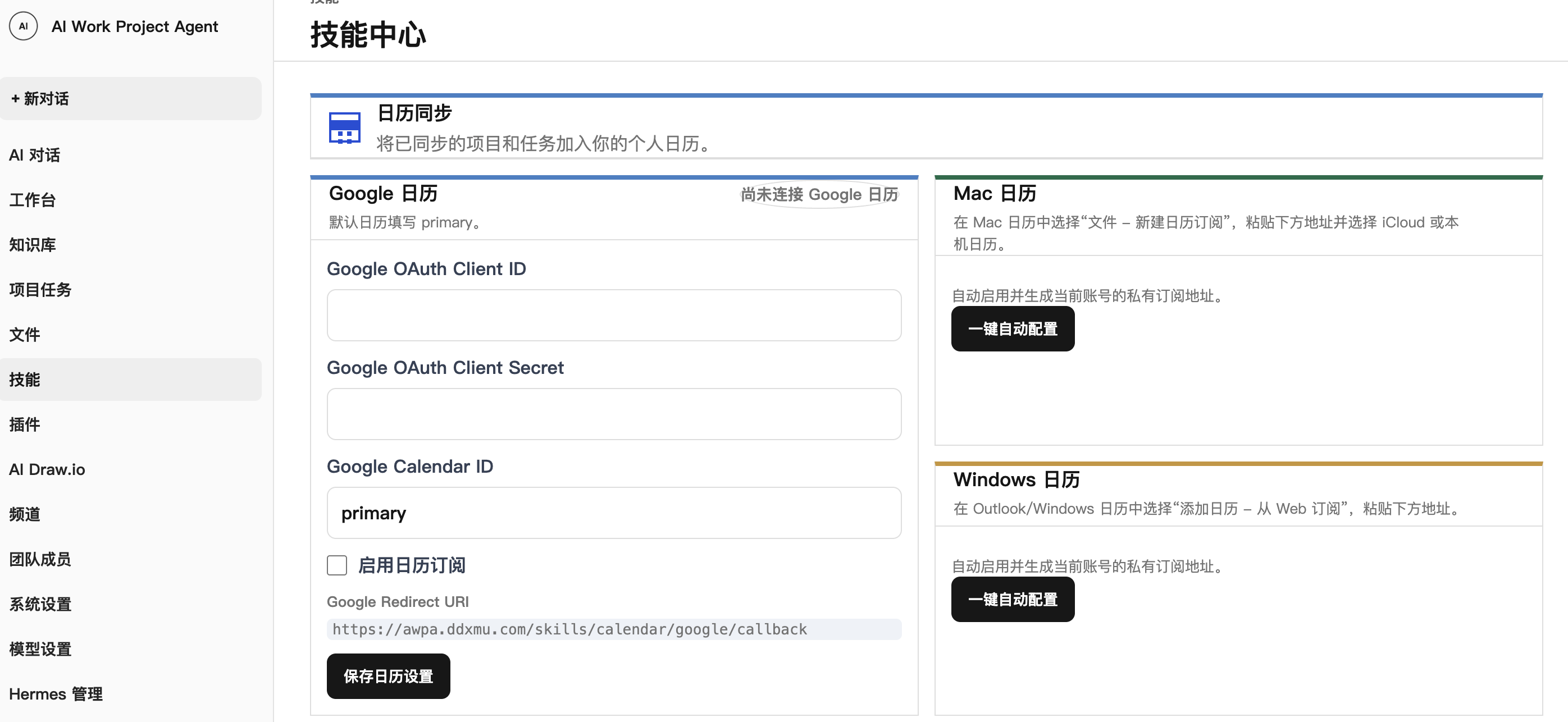The height and width of the screenshot is (722, 1568).
Task: Click the 默认日历填写 primary hint text
Action: (x=405, y=223)
